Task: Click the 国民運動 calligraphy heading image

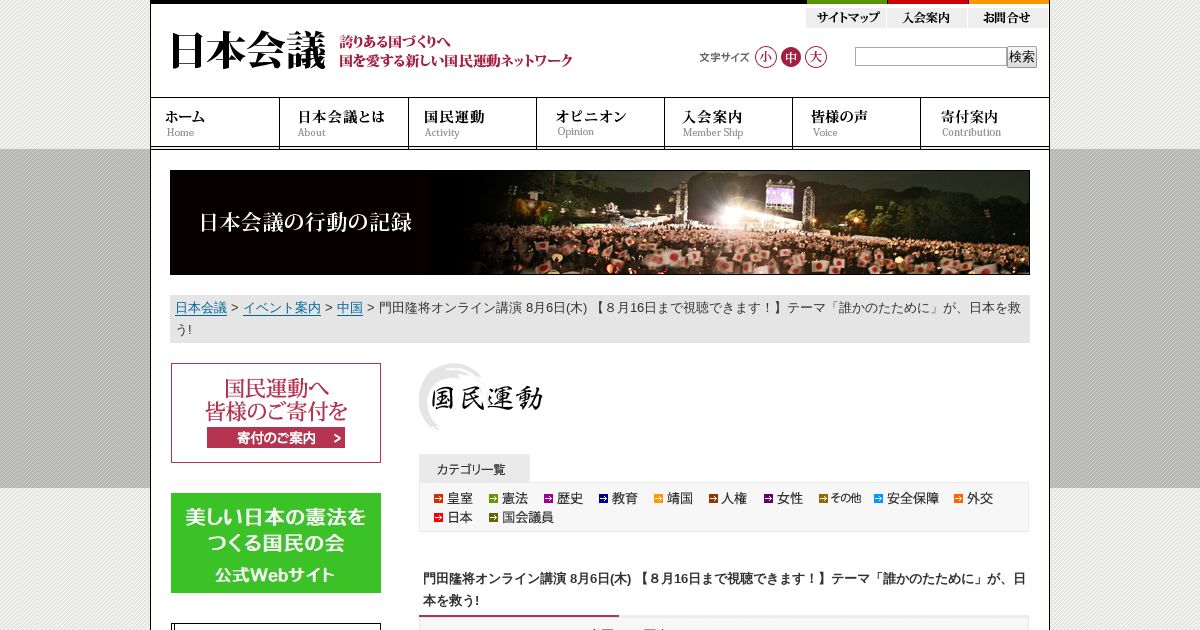Action: tap(481, 397)
